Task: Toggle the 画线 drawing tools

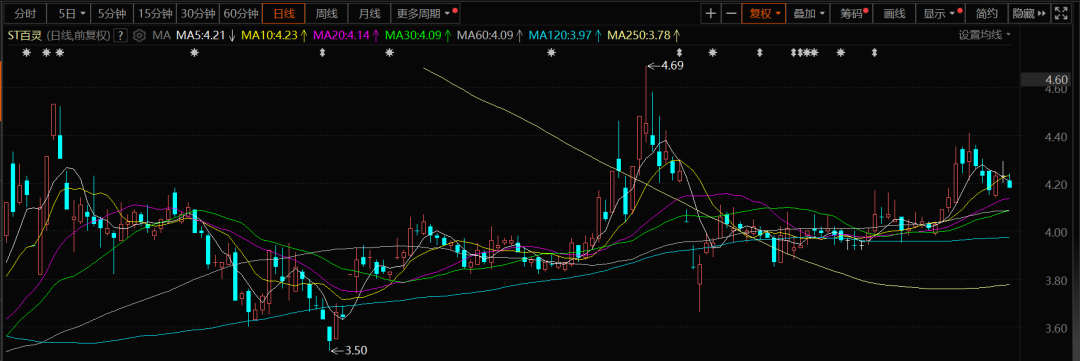Action: pyautogui.click(x=893, y=13)
